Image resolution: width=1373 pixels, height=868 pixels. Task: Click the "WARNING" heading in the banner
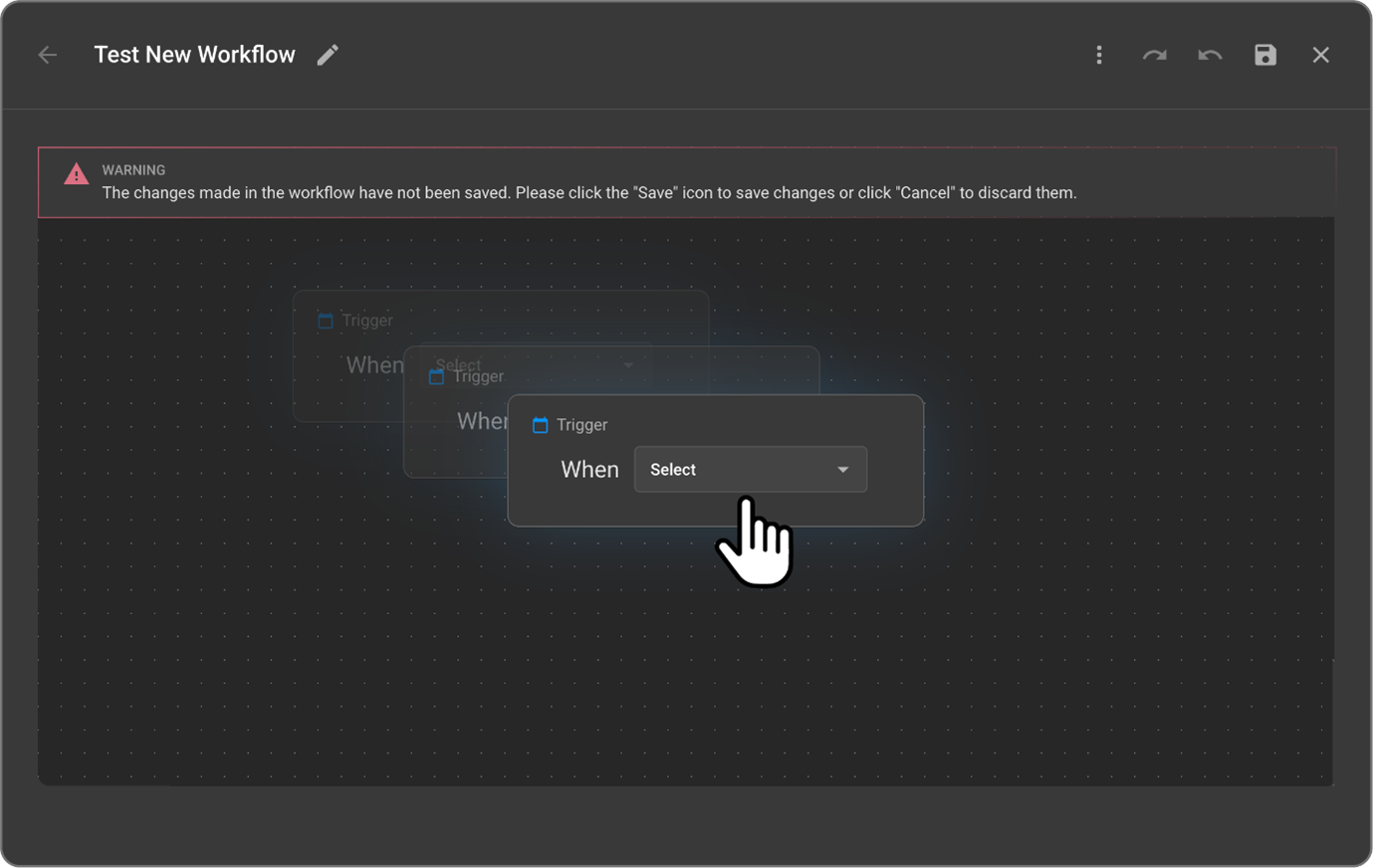pyautogui.click(x=133, y=170)
